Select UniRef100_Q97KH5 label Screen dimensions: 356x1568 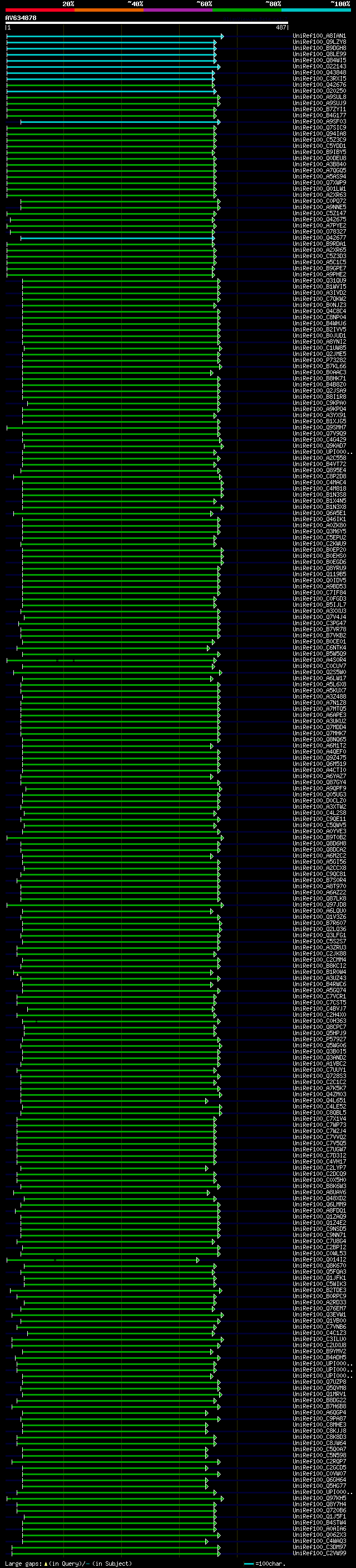tap(319, 1498)
